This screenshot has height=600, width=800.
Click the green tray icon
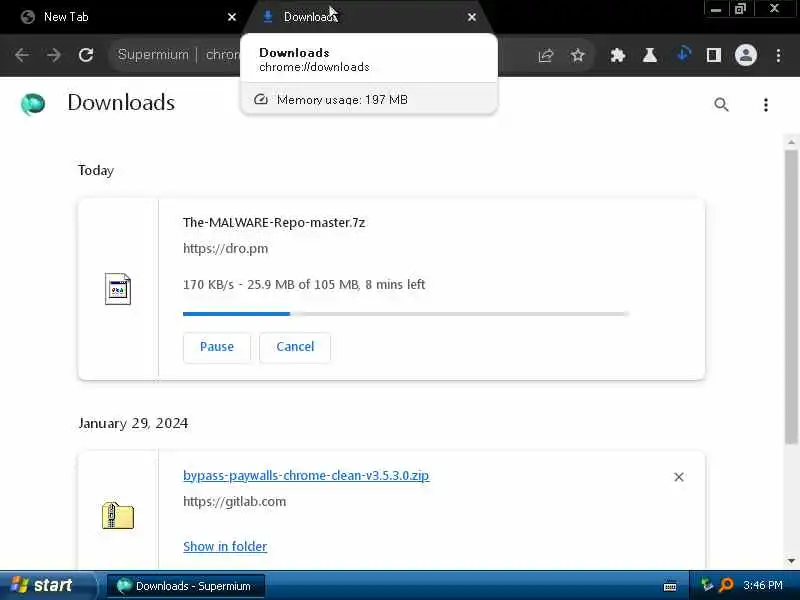[707, 585]
